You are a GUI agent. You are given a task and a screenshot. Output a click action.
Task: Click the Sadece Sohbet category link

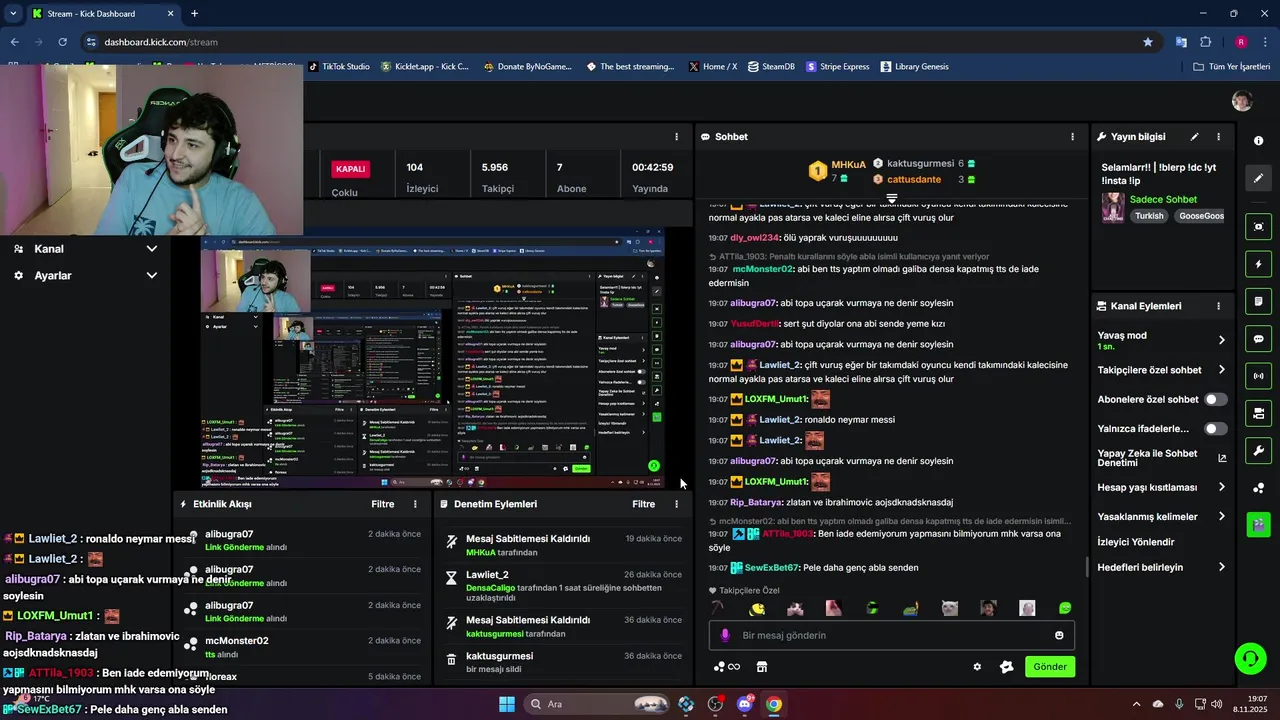coord(1163,199)
